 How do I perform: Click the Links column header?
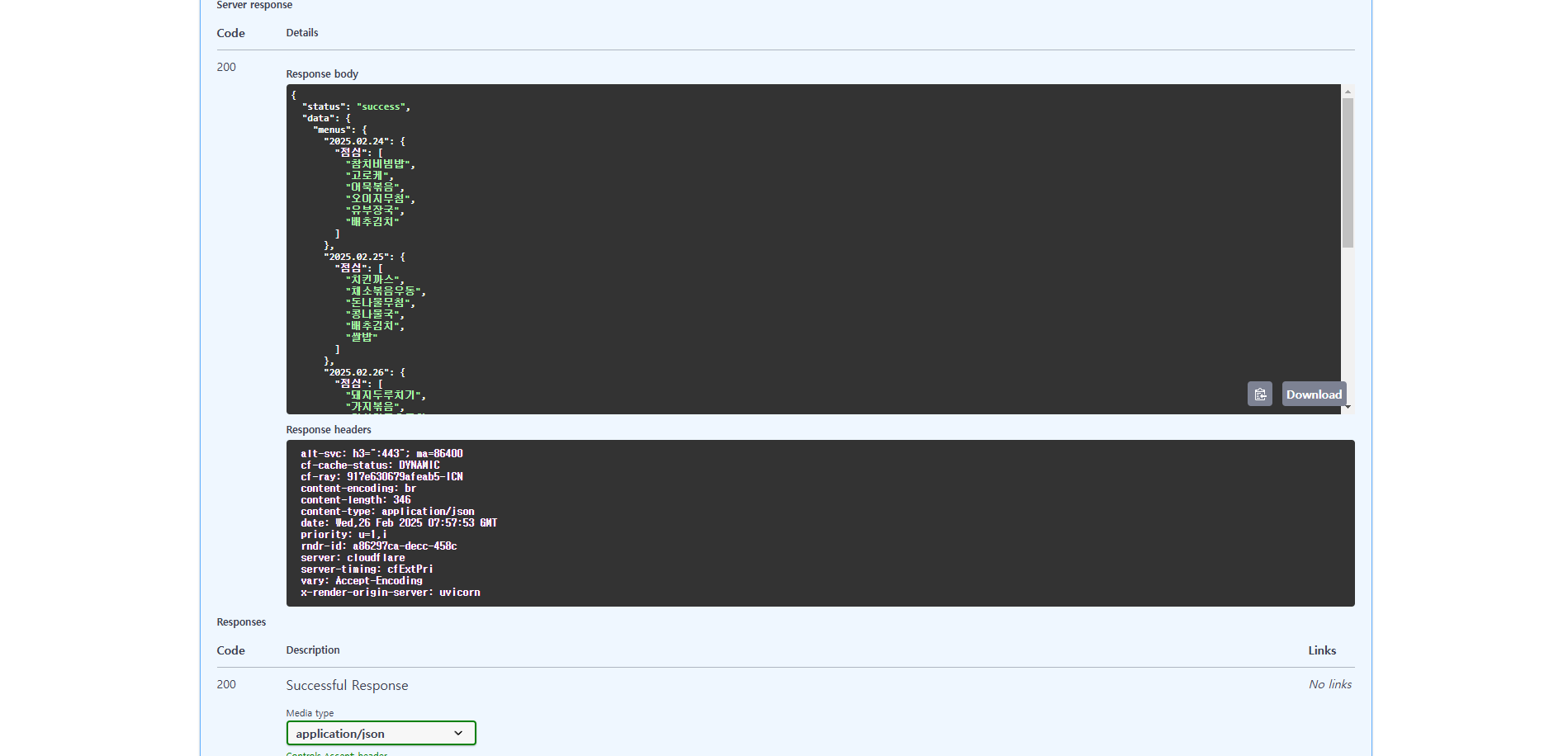click(1322, 650)
